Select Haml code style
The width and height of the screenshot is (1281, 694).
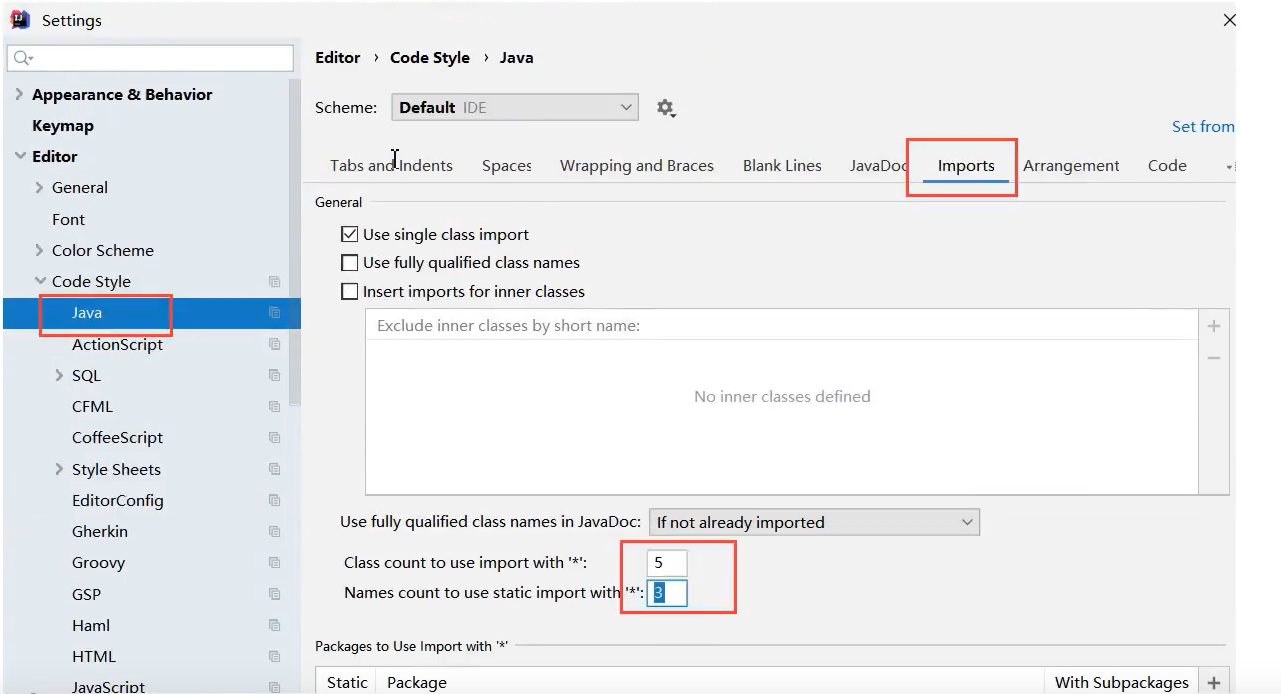click(91, 626)
